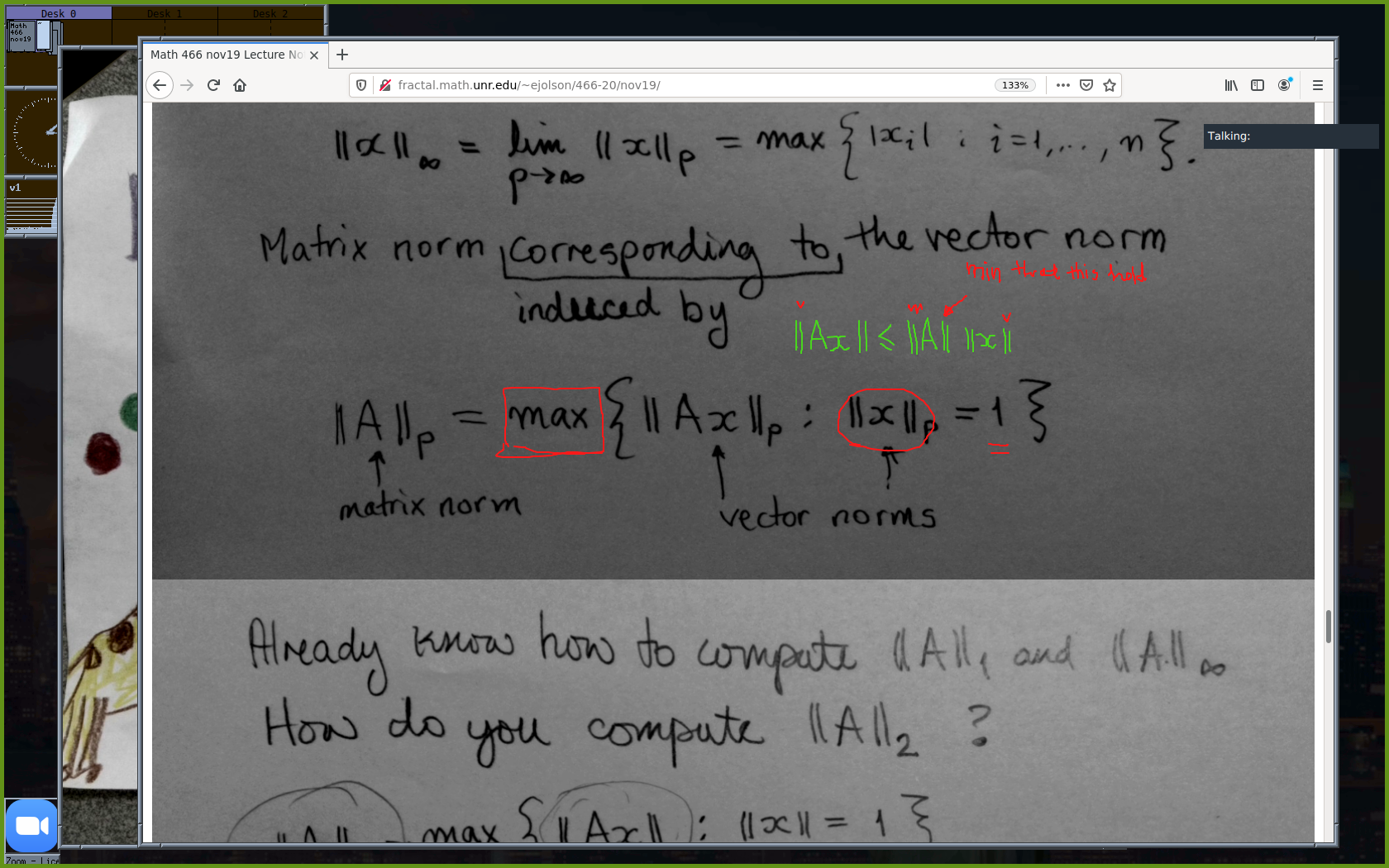1389x868 pixels.
Task: Reload the current page
Action: [x=213, y=85]
